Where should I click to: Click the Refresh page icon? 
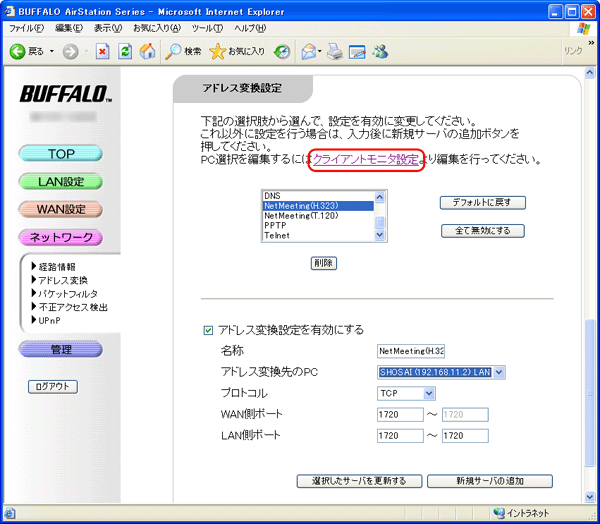coord(125,51)
